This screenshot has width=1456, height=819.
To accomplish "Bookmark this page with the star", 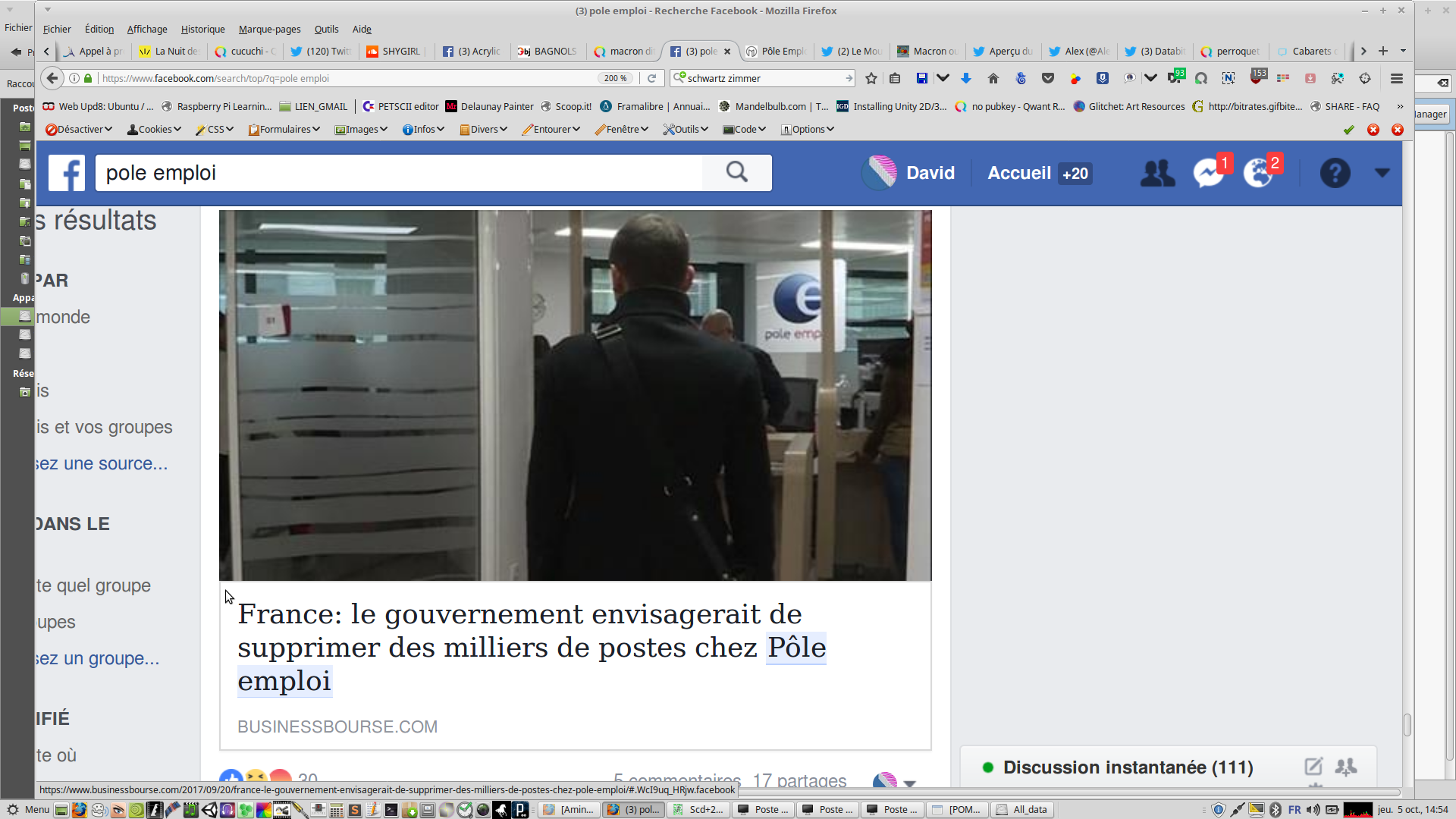I will point(871,78).
